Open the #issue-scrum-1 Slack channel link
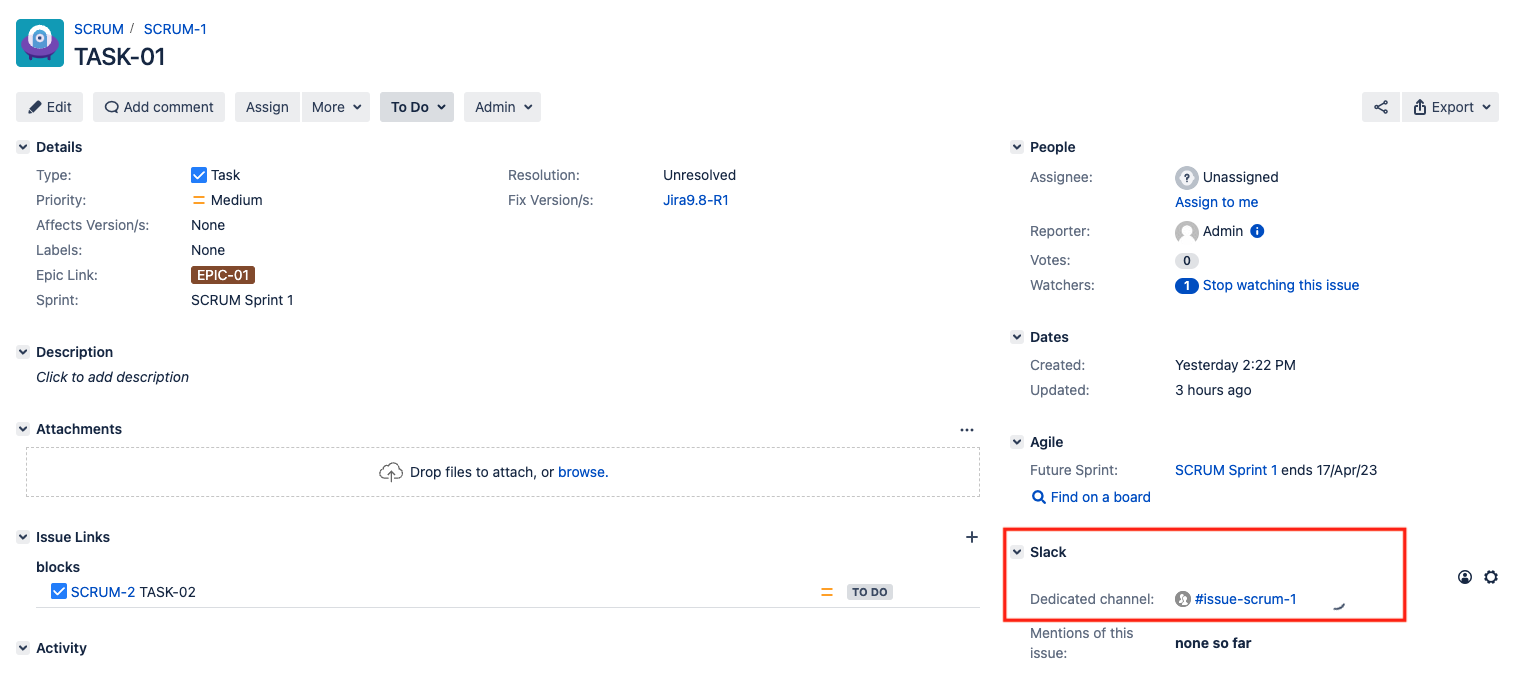The image size is (1518, 679). click(x=1246, y=599)
